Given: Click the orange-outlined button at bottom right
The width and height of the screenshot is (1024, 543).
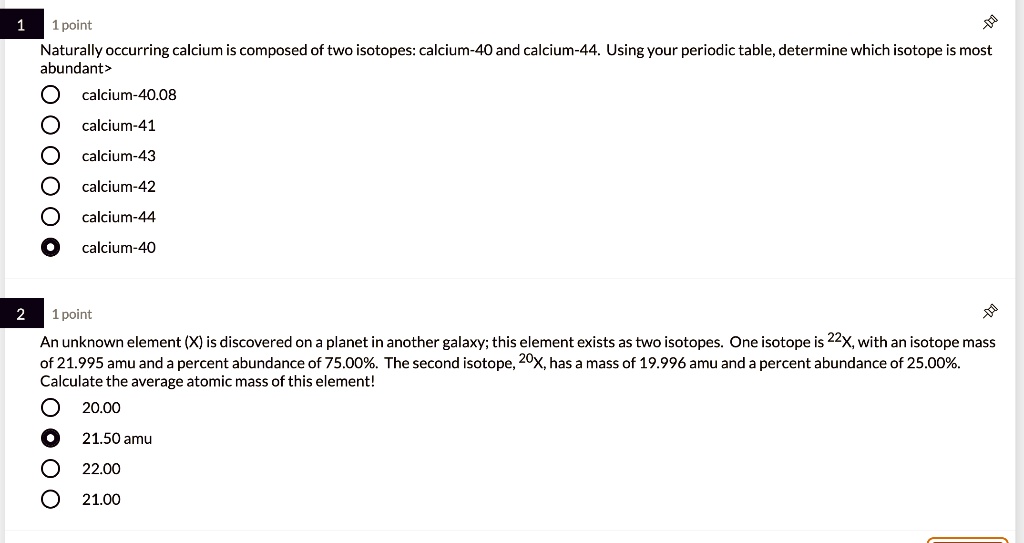Looking at the screenshot, I should click(975, 540).
